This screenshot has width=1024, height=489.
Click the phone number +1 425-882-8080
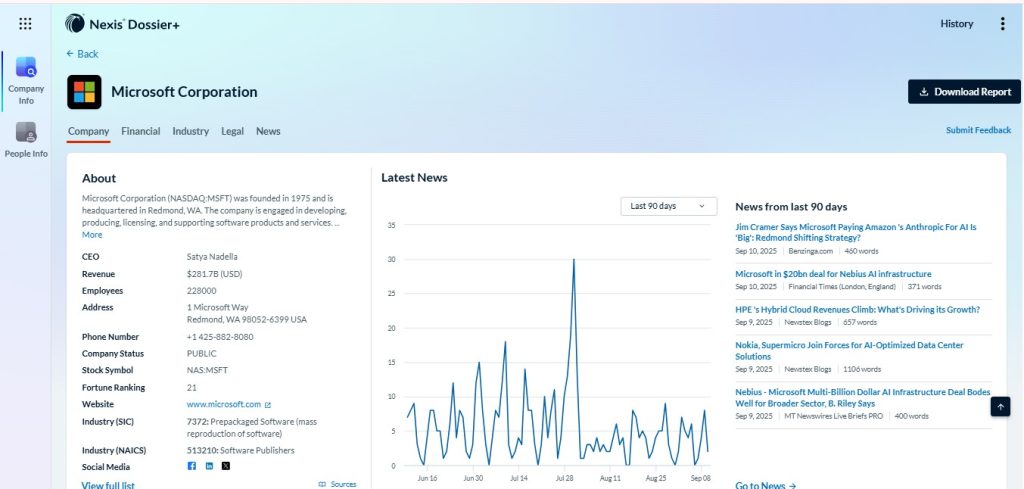pos(220,337)
